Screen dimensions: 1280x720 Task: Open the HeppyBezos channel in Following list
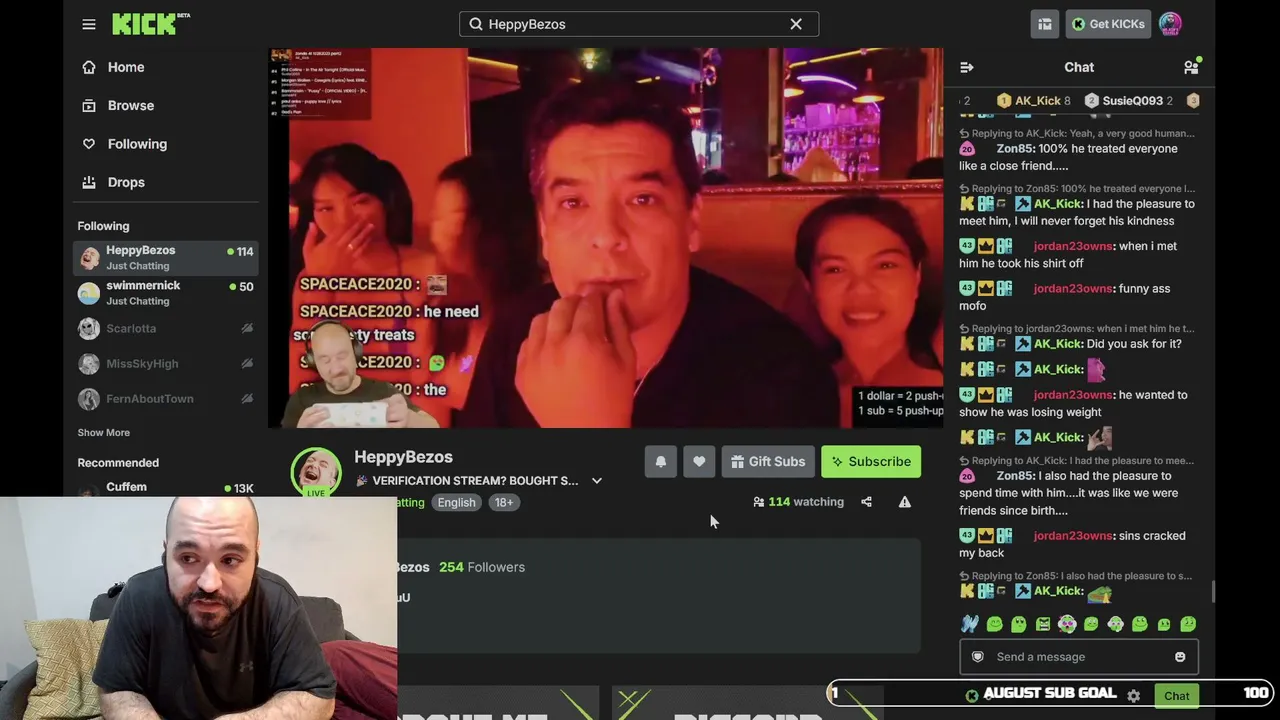tap(166, 258)
